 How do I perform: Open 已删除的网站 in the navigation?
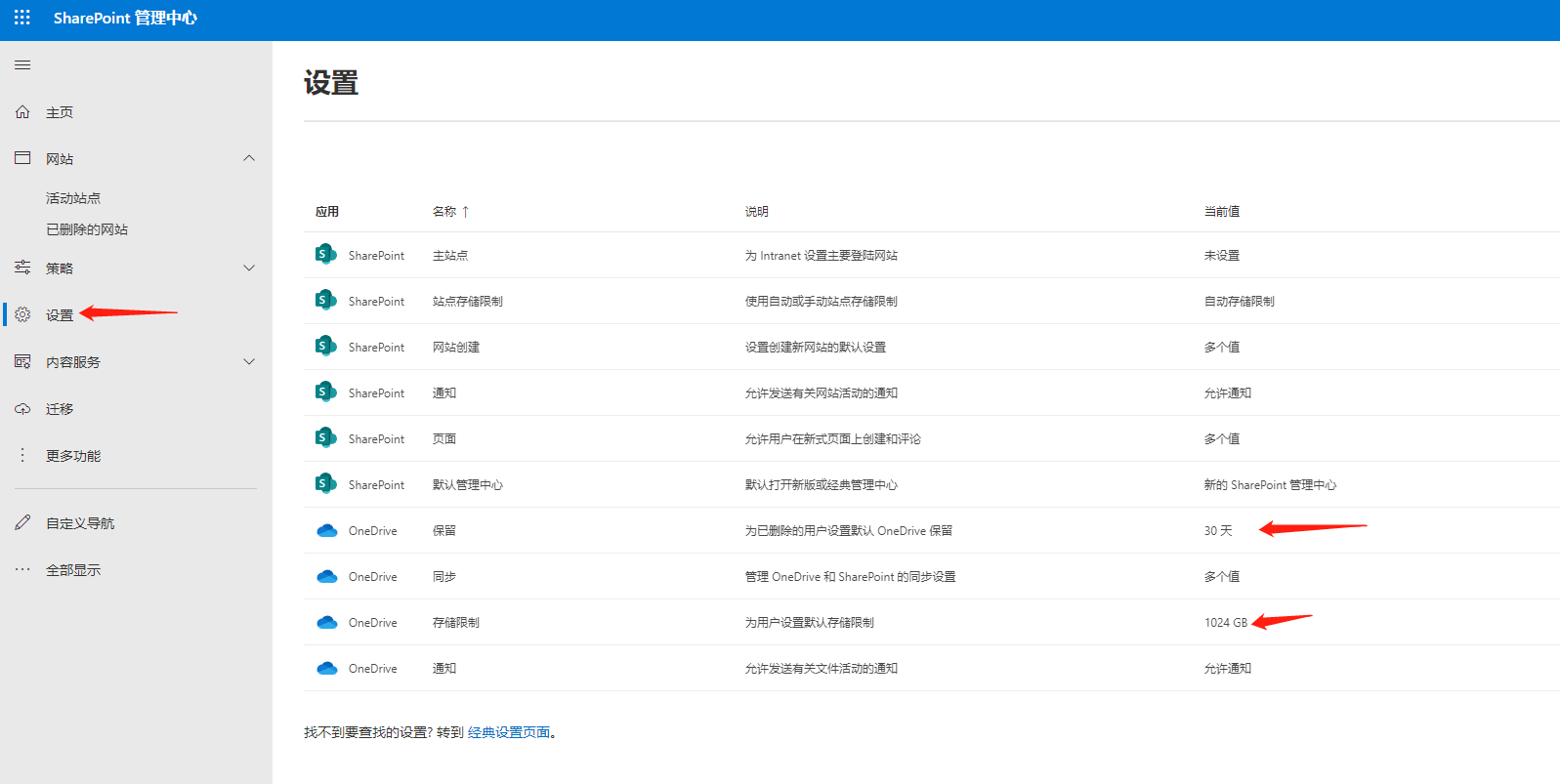(87, 229)
